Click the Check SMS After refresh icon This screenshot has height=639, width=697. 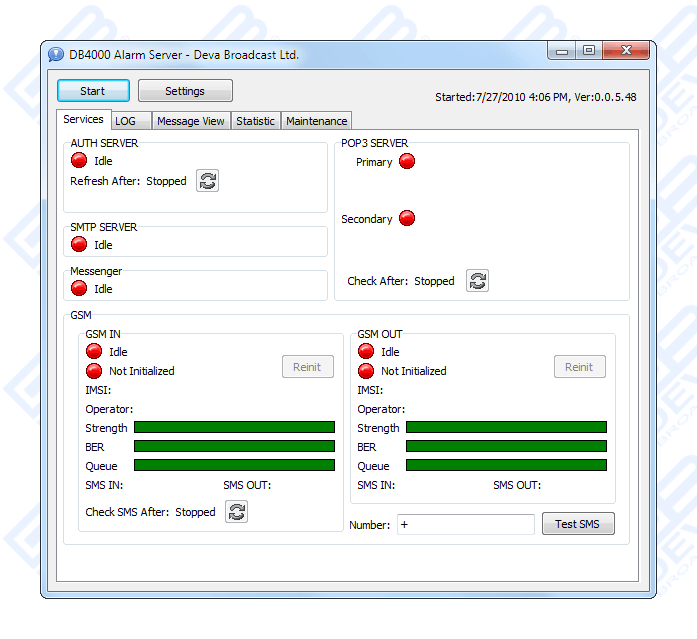[x=236, y=512]
